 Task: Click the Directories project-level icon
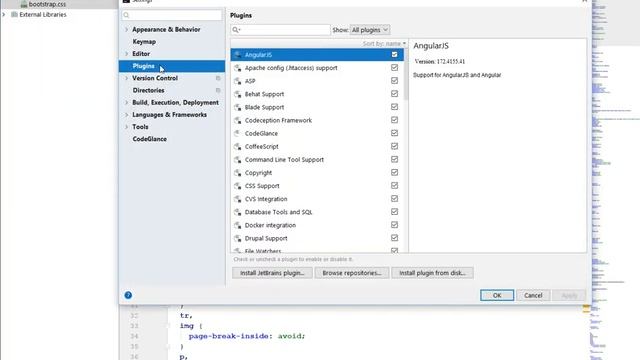[x=218, y=90]
